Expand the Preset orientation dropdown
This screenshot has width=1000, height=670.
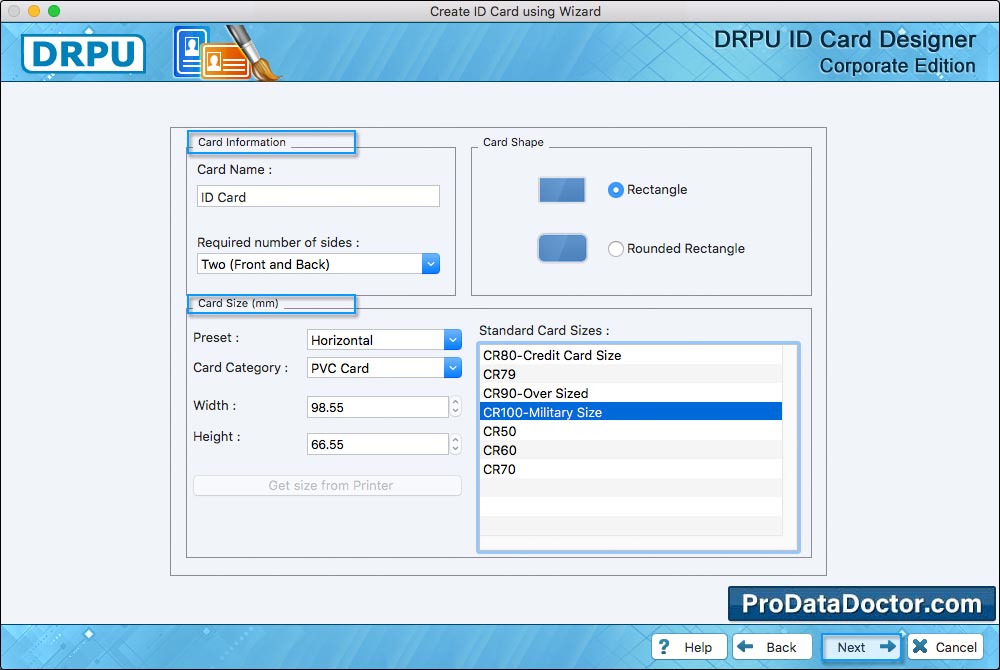pos(452,340)
